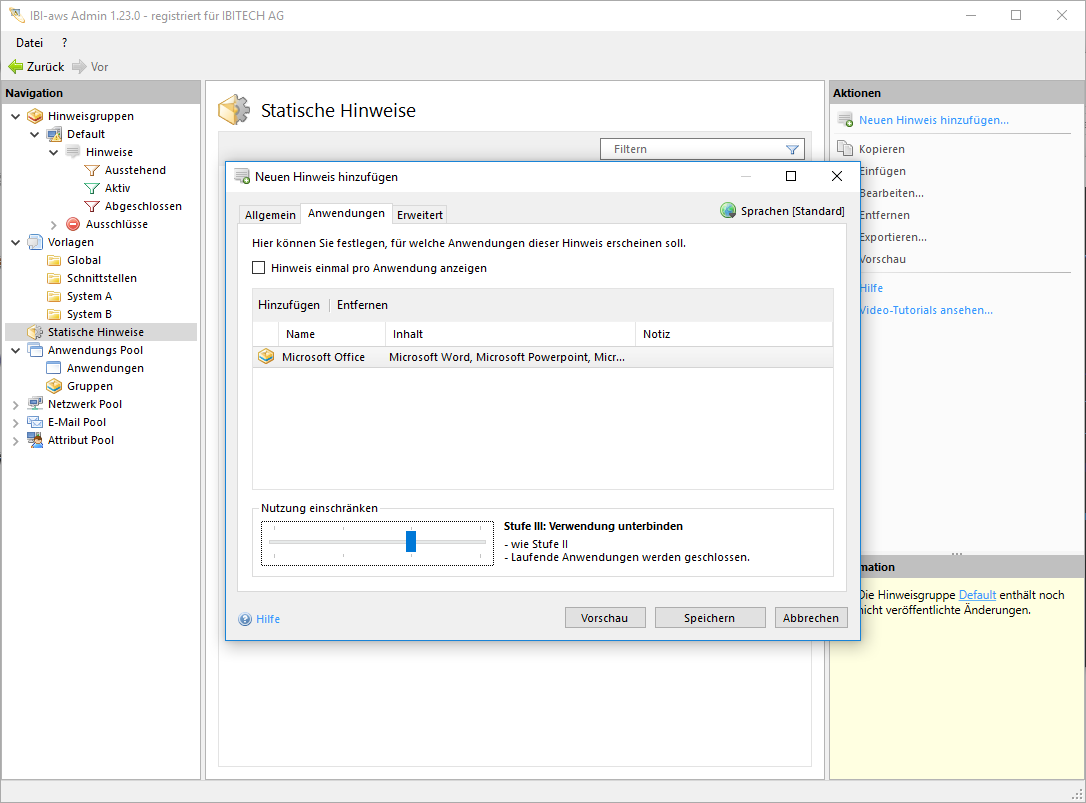Click the red Ausschlüsse icon in navigation

coord(73,224)
